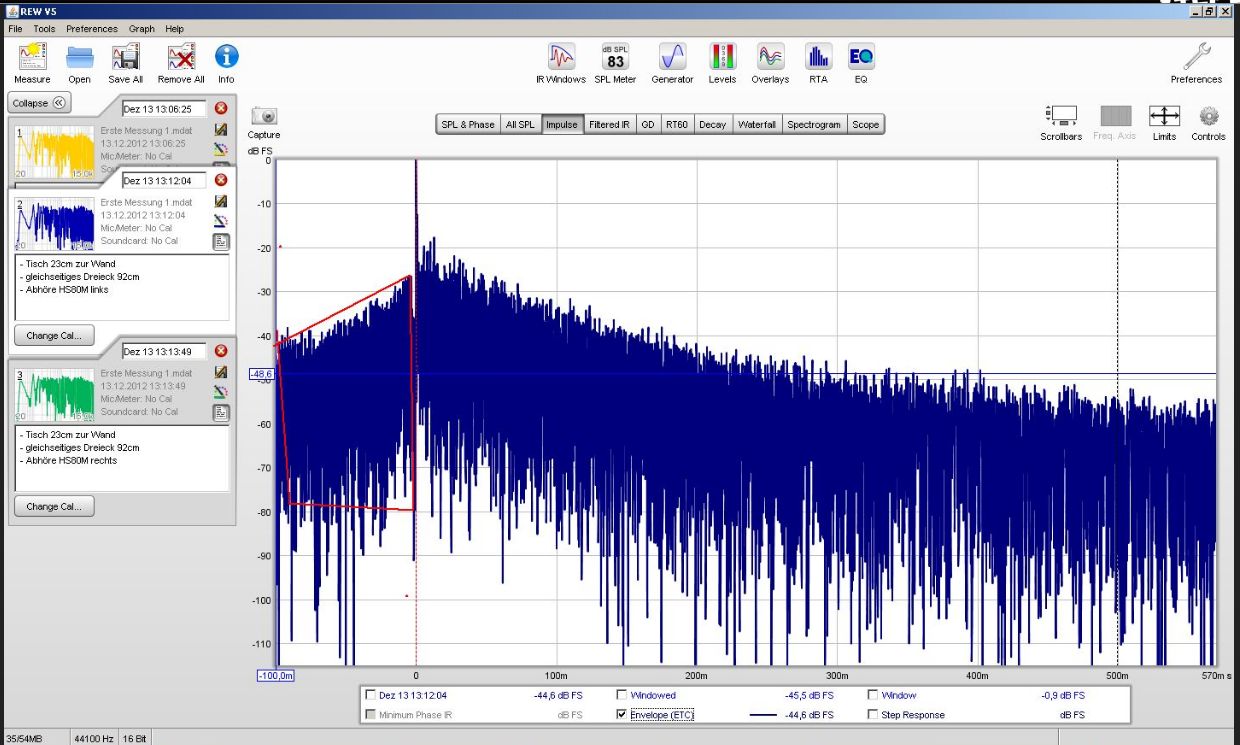Toggle the notes icon of measurement 3

click(221, 412)
